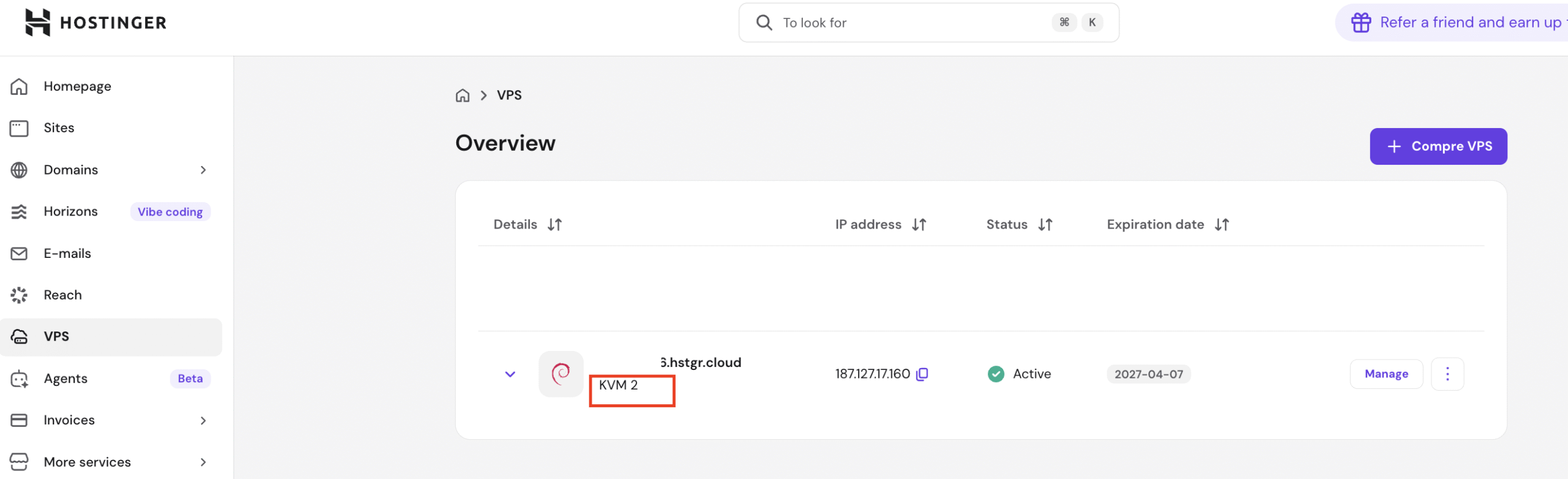The height and width of the screenshot is (479, 1568).
Task: Click the Hostinger logo icon
Action: [37, 23]
